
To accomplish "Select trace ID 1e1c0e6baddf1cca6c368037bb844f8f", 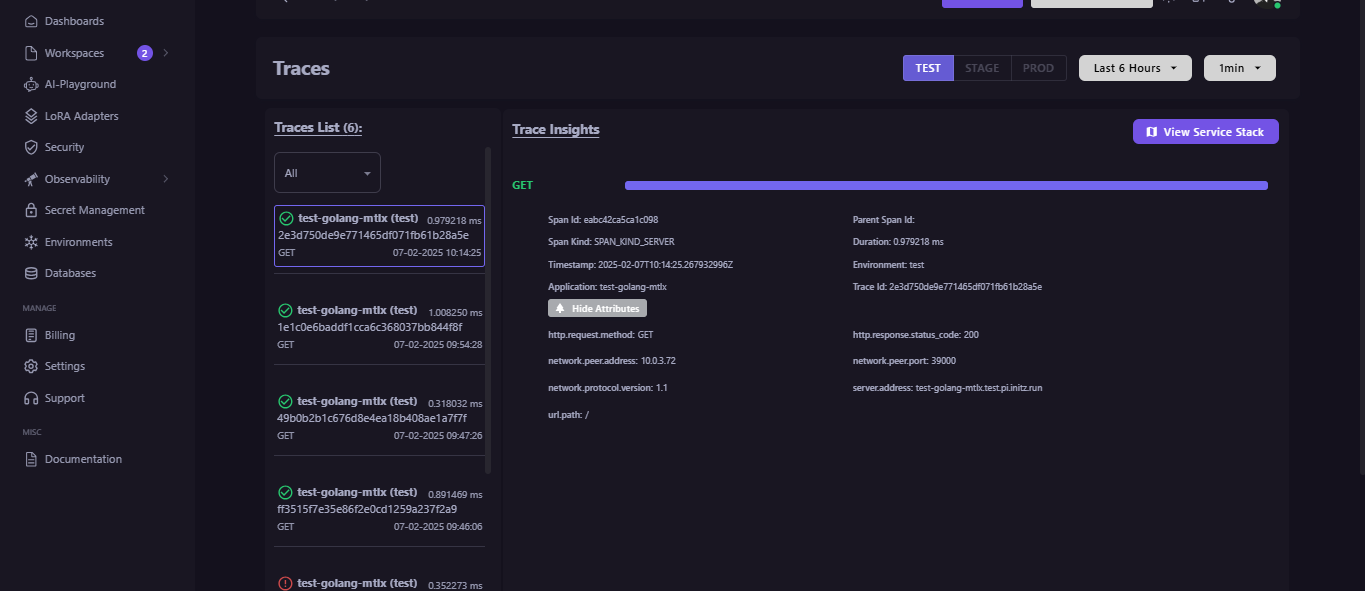I will (x=370, y=327).
